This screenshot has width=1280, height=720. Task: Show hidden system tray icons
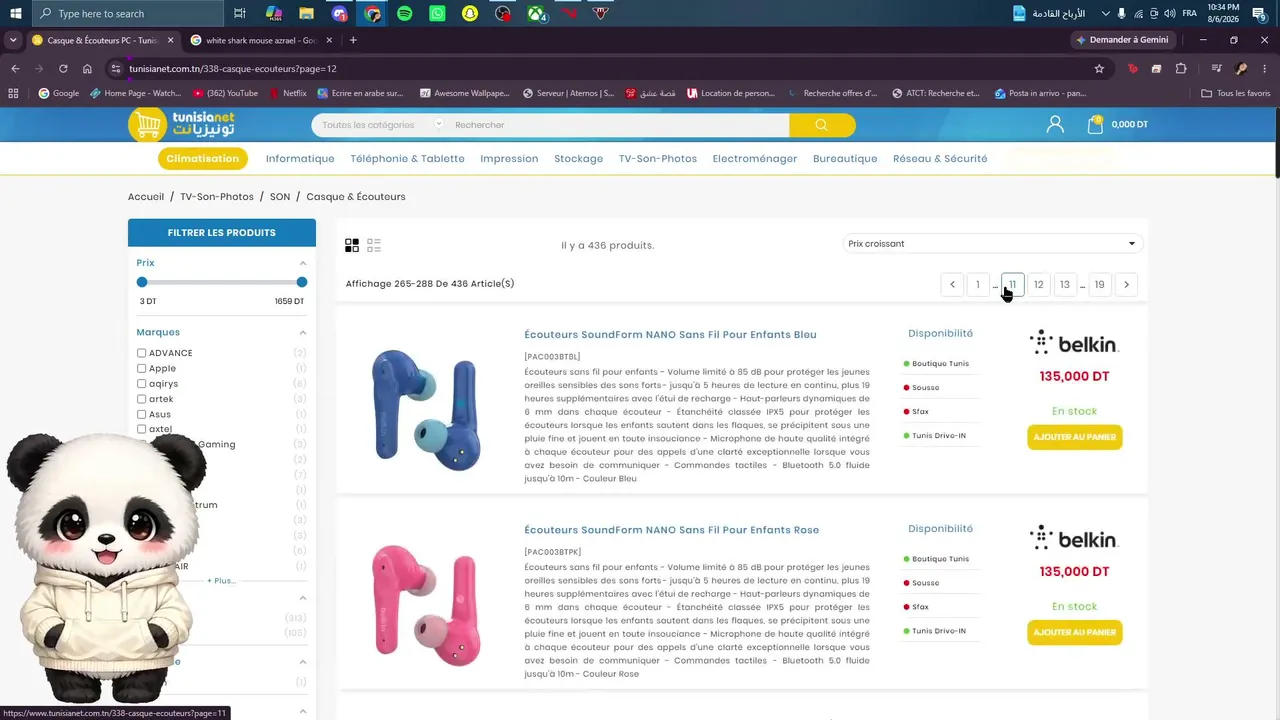[1105, 13]
